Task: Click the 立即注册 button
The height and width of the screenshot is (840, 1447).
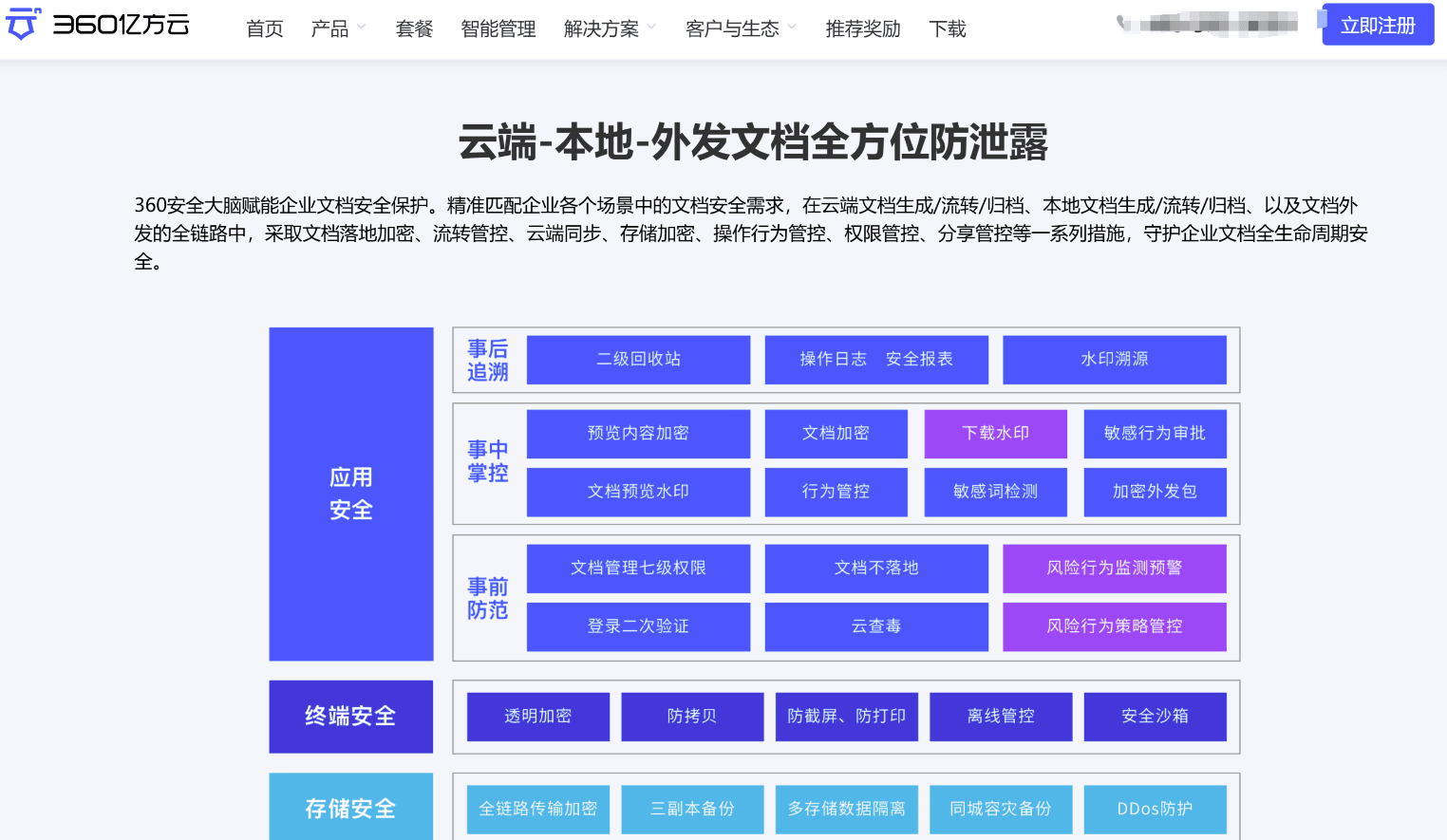Action: (1378, 25)
